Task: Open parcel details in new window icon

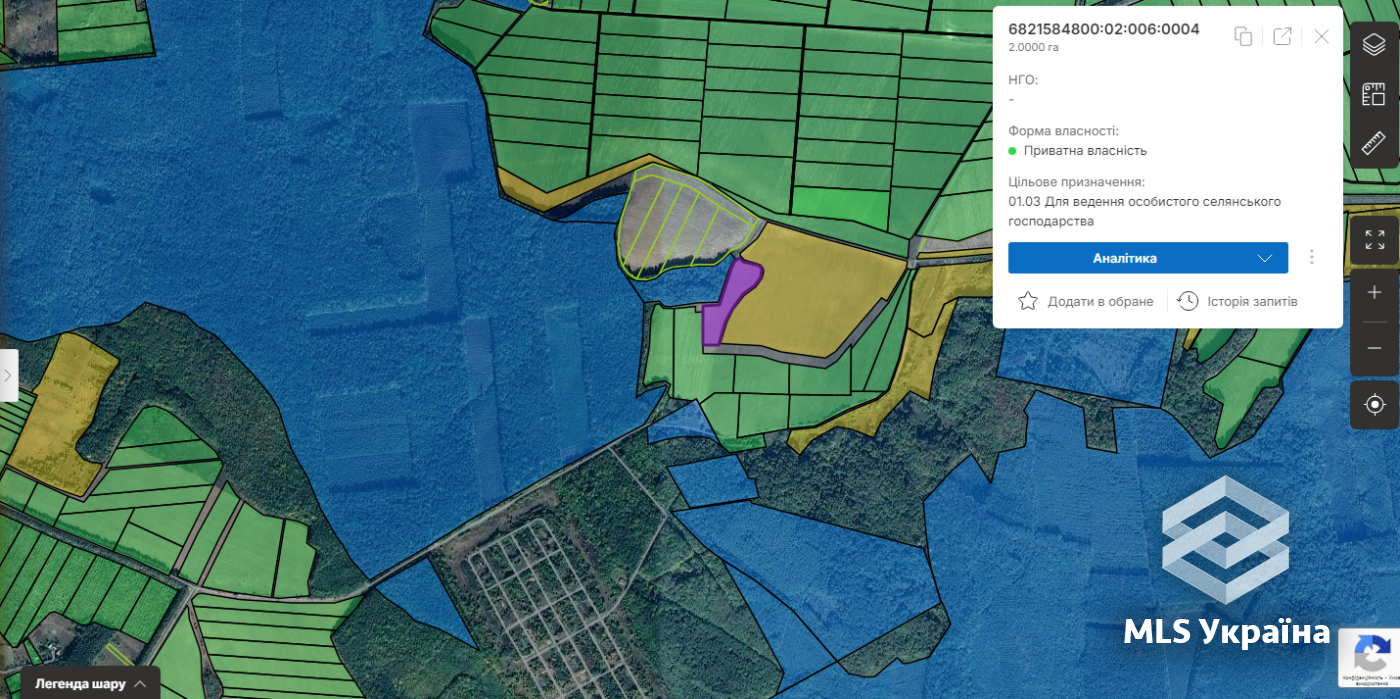Action: tap(1282, 36)
